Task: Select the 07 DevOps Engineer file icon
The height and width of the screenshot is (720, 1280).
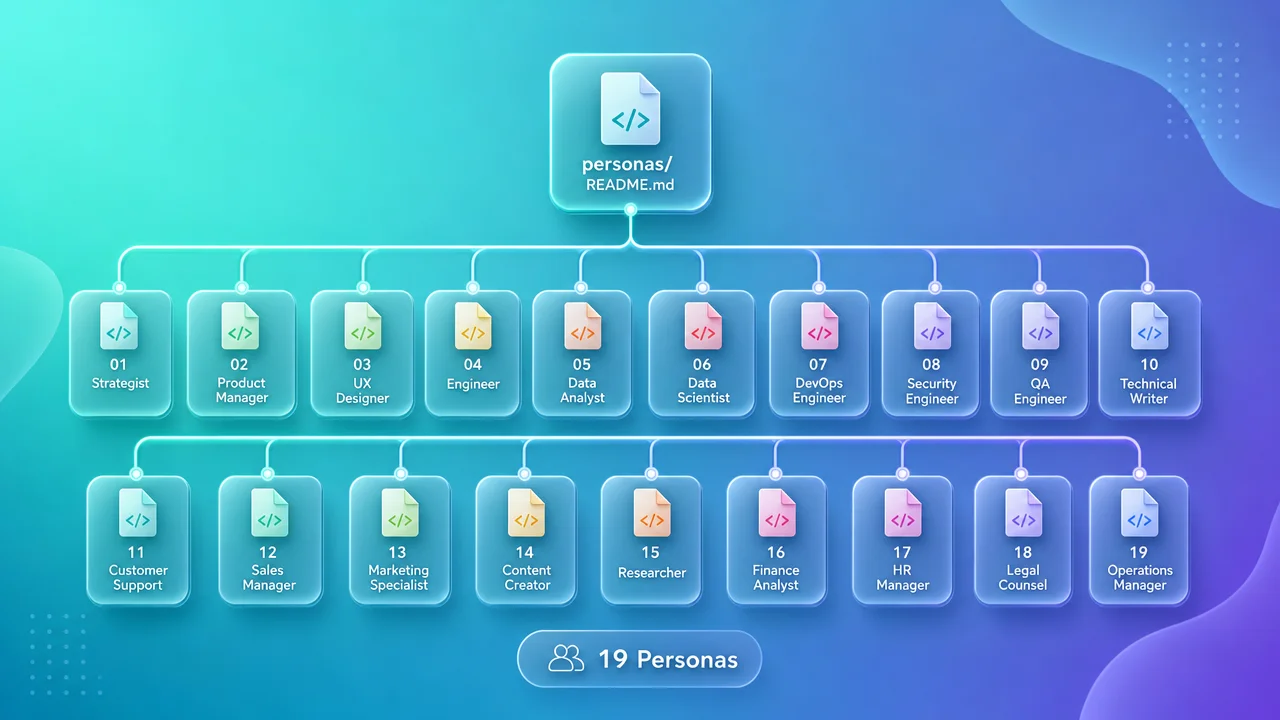Action: coord(819,326)
